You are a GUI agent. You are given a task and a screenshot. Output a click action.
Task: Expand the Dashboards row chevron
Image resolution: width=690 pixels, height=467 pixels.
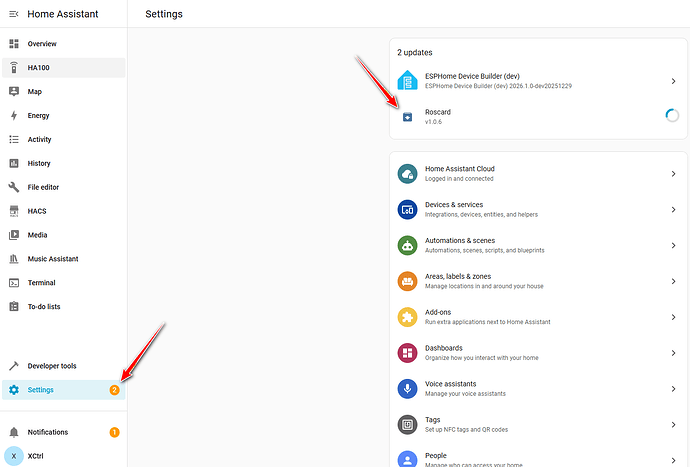tap(673, 353)
